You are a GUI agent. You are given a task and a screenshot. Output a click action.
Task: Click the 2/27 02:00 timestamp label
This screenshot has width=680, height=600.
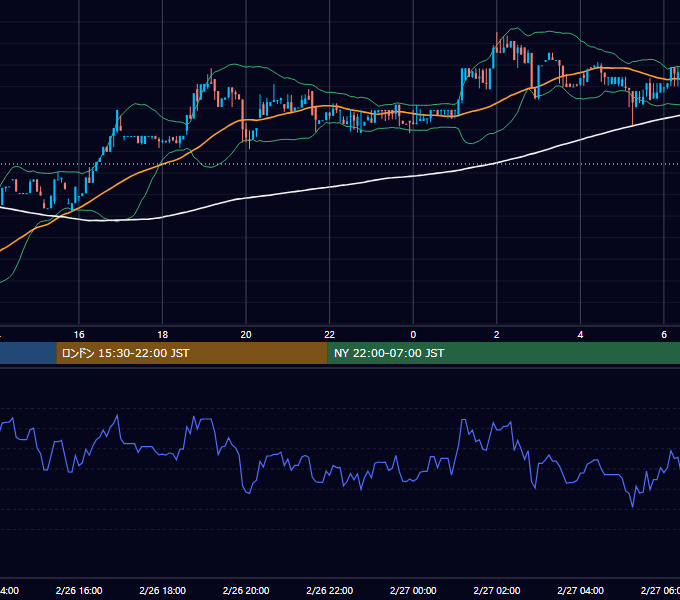coord(497,590)
